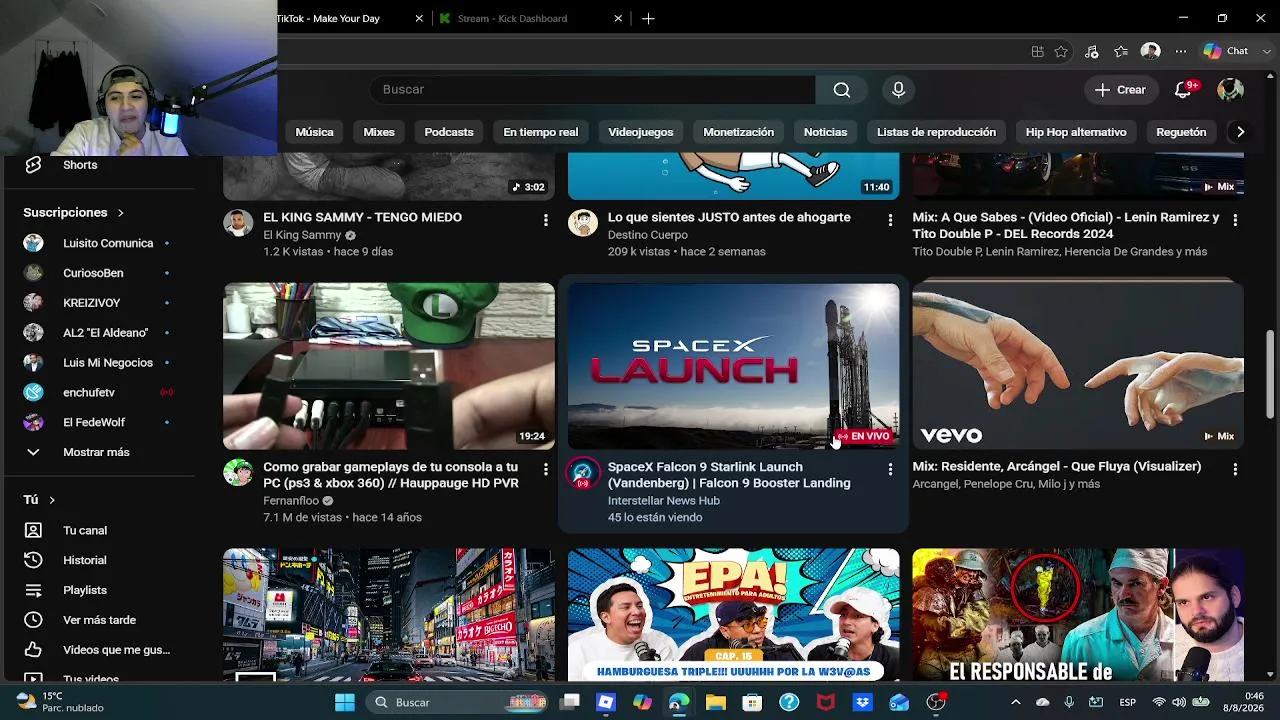Screen dimensions: 1280x720
Task: Open more options for Residente, Arcángel mix
Action: pos(1235,469)
